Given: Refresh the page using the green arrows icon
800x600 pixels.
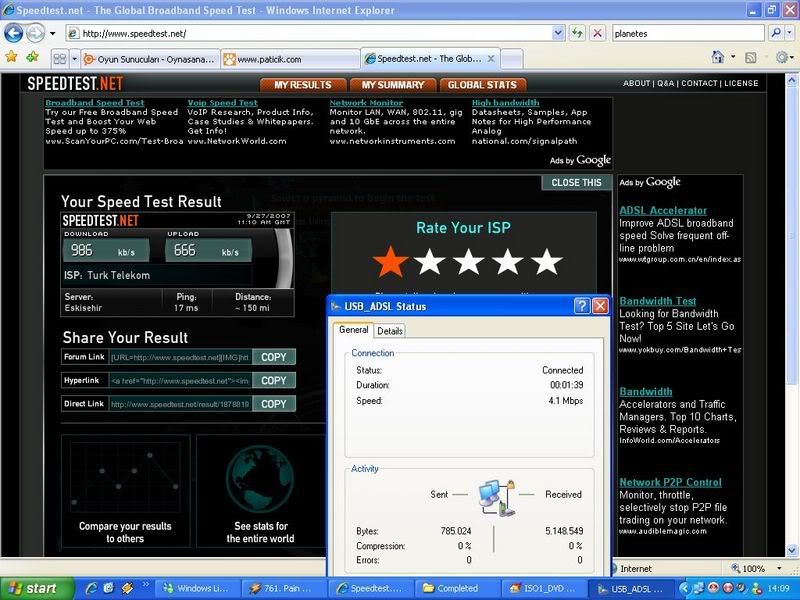Looking at the screenshot, I should [577, 34].
